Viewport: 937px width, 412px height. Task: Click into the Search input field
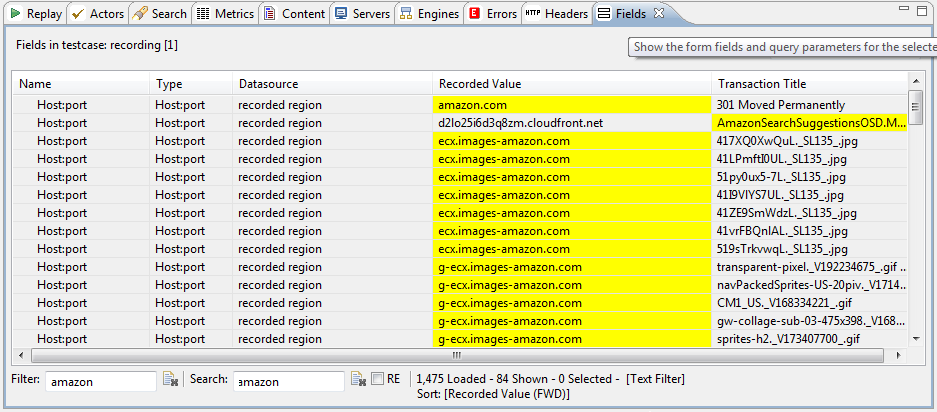coord(289,382)
